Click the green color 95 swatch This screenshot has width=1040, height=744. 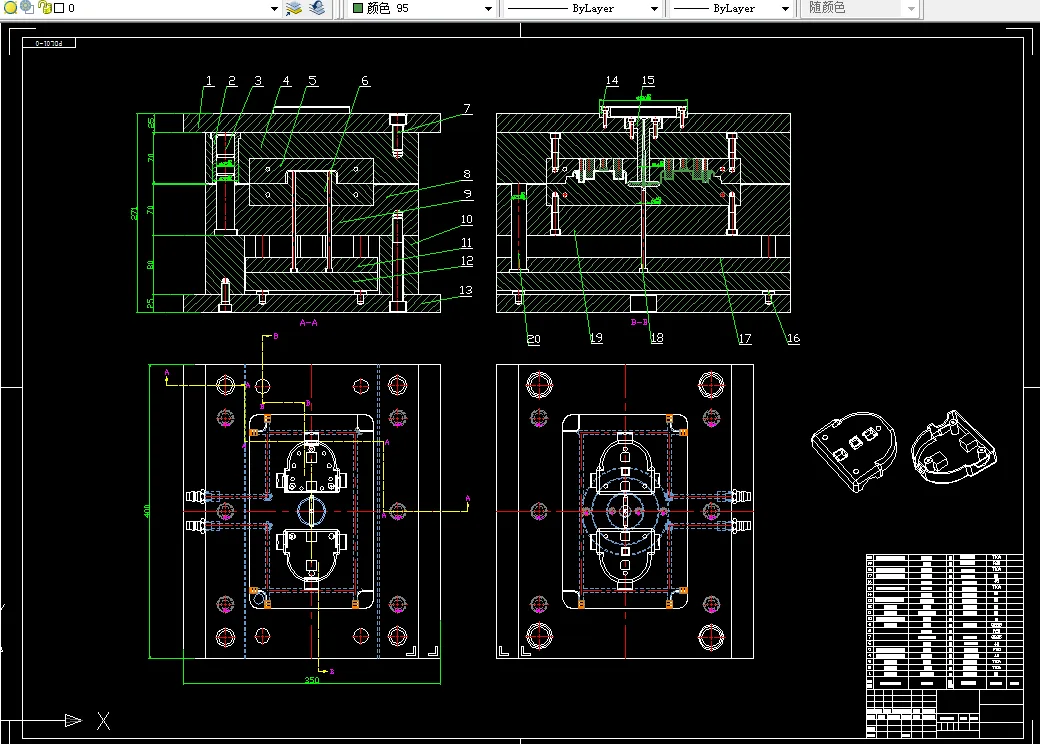[358, 9]
